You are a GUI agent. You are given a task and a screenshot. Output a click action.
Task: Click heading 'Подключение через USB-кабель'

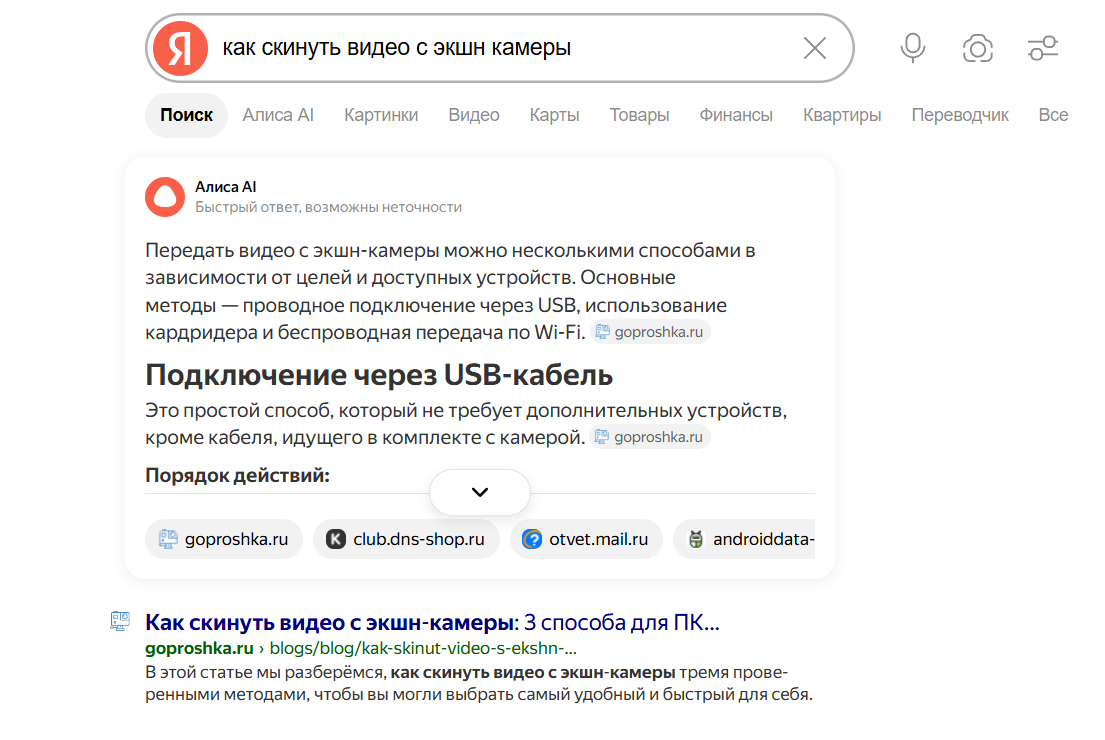(379, 375)
